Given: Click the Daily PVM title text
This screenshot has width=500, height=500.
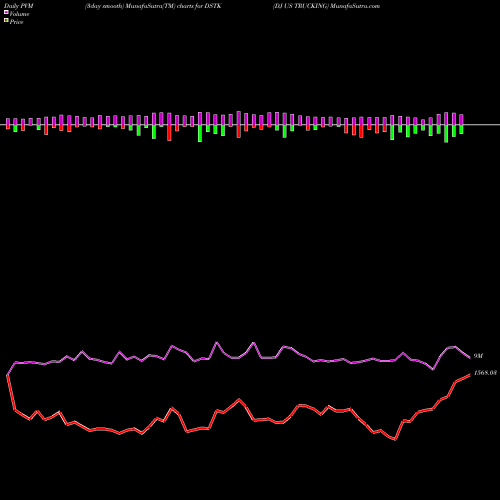Looking at the screenshot, I should [19, 6].
